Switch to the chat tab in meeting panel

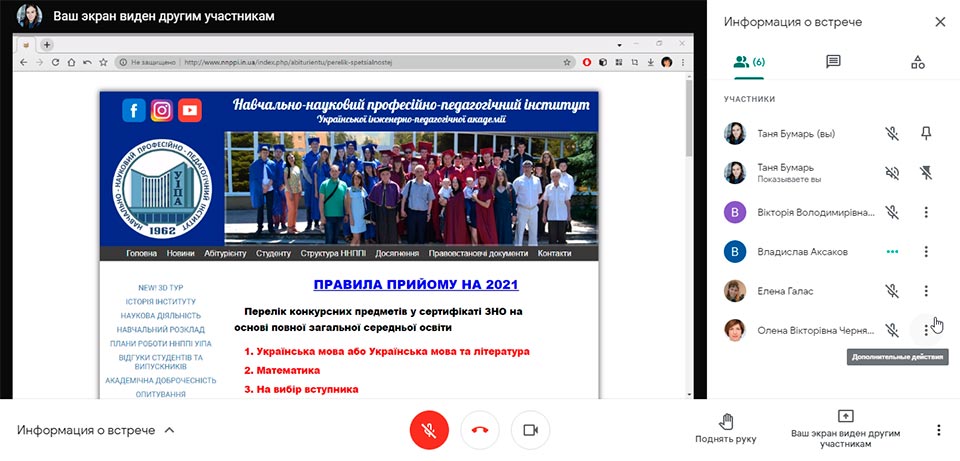click(833, 62)
